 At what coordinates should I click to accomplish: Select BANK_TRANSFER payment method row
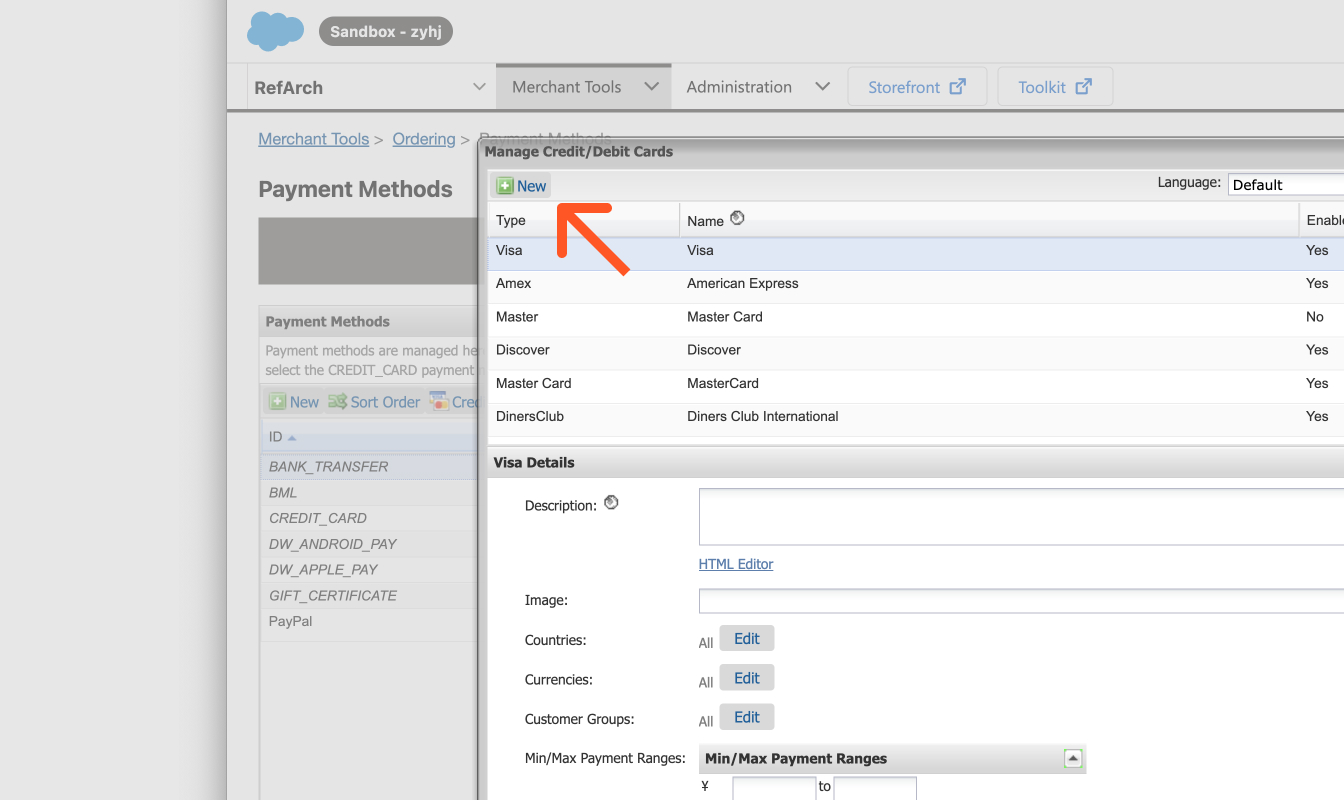368,466
